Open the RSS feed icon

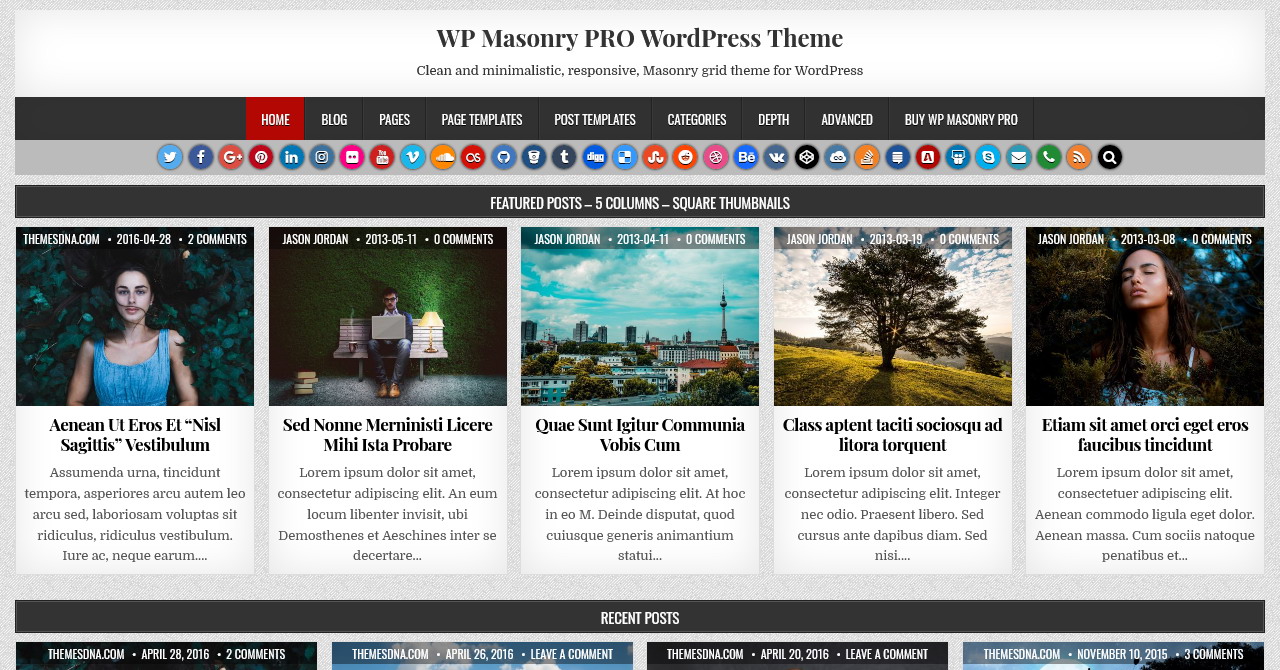pyautogui.click(x=1079, y=157)
